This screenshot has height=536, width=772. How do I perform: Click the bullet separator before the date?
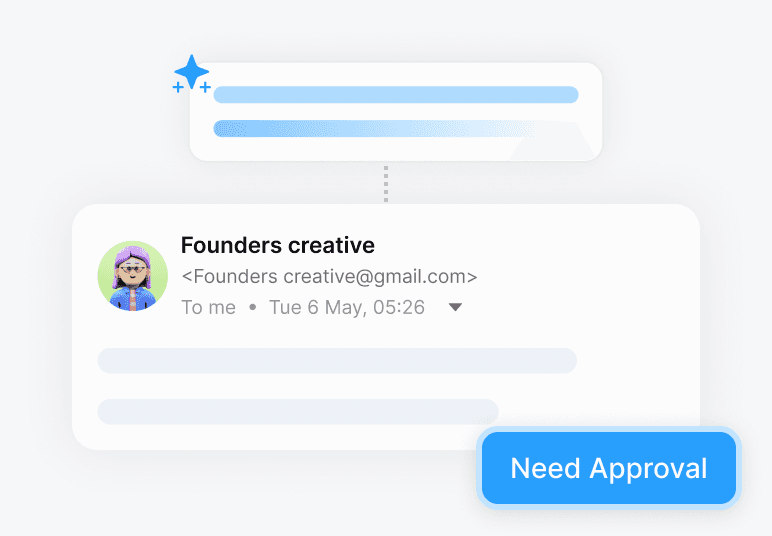(253, 307)
